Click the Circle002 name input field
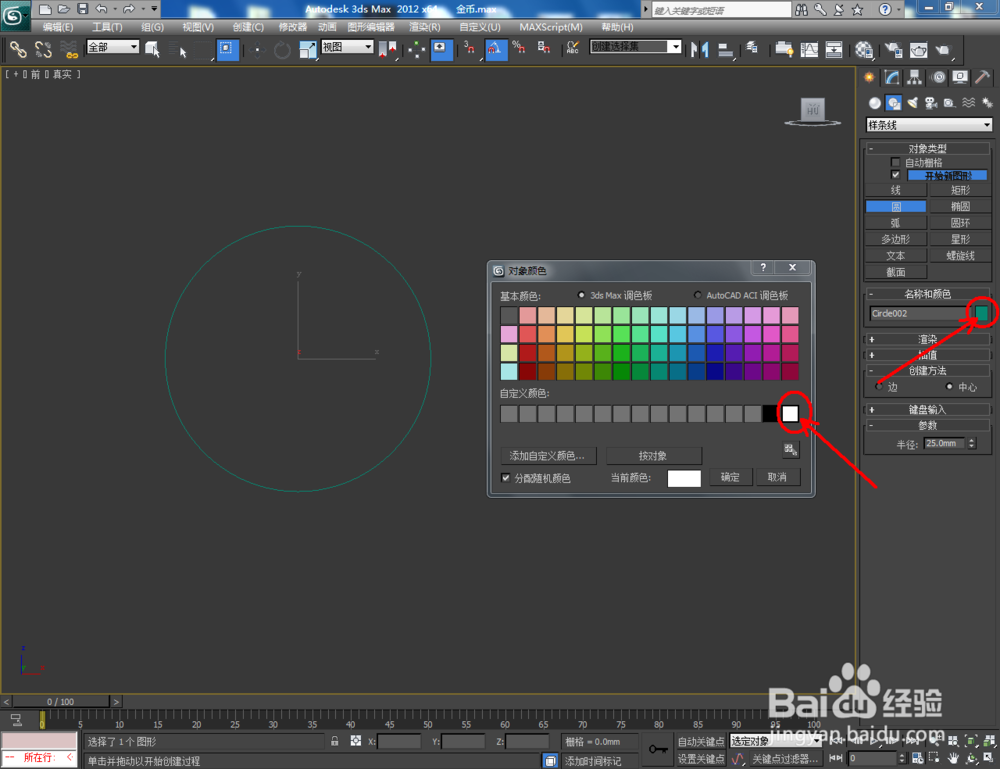 pos(915,313)
